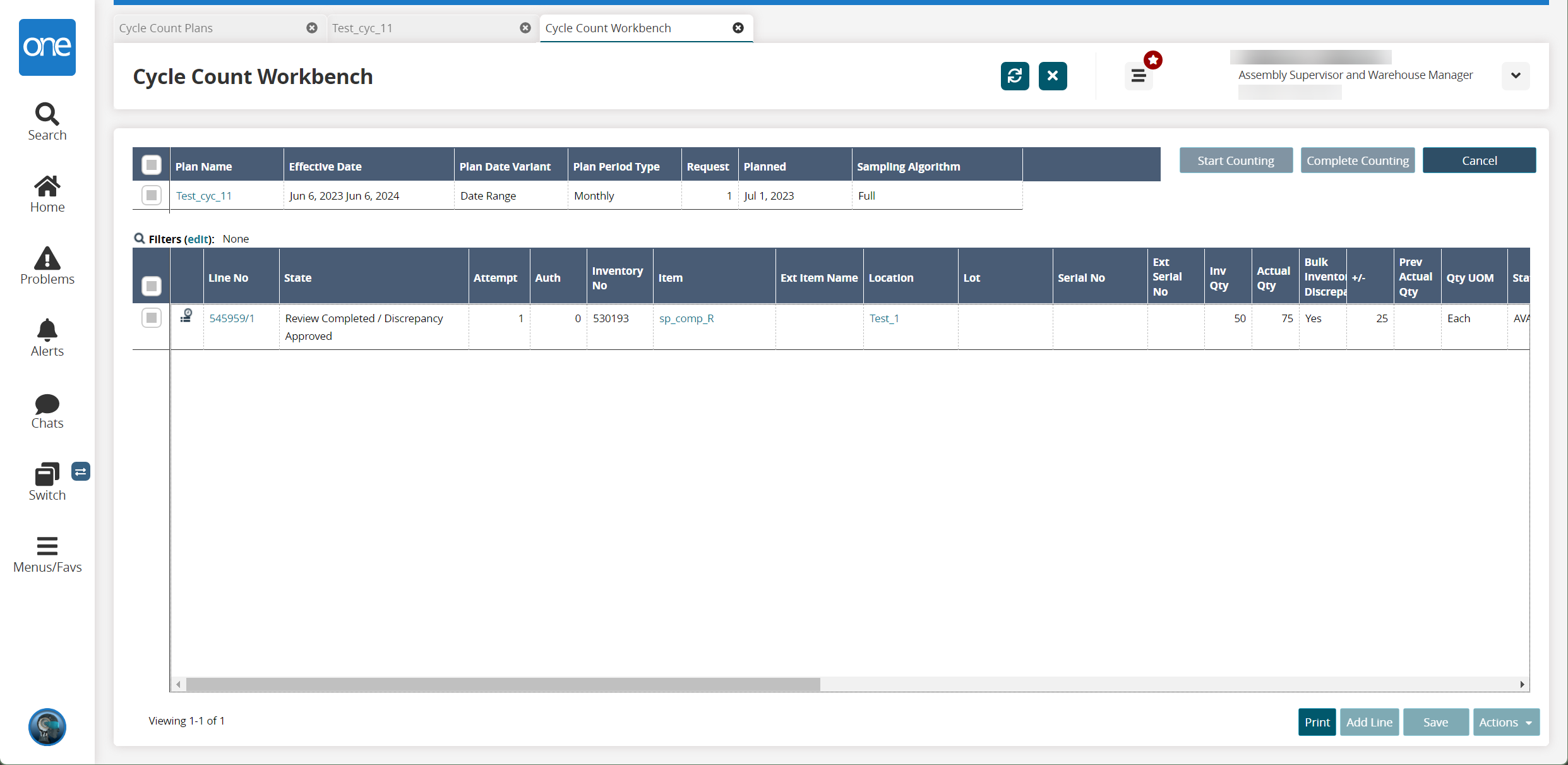Viewport: 1568px width, 765px height.
Task: Expand the Assembly Supervisor role dropdown
Action: [1517, 75]
